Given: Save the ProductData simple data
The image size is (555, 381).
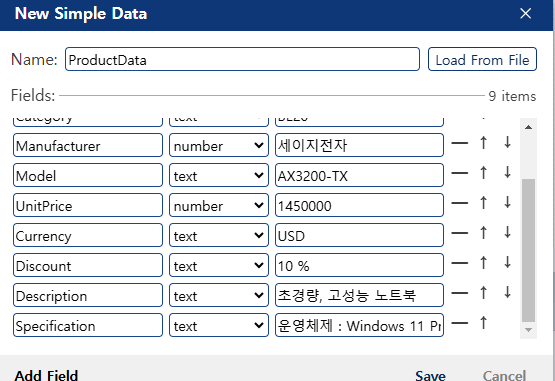Looking at the screenshot, I should tap(430, 375).
